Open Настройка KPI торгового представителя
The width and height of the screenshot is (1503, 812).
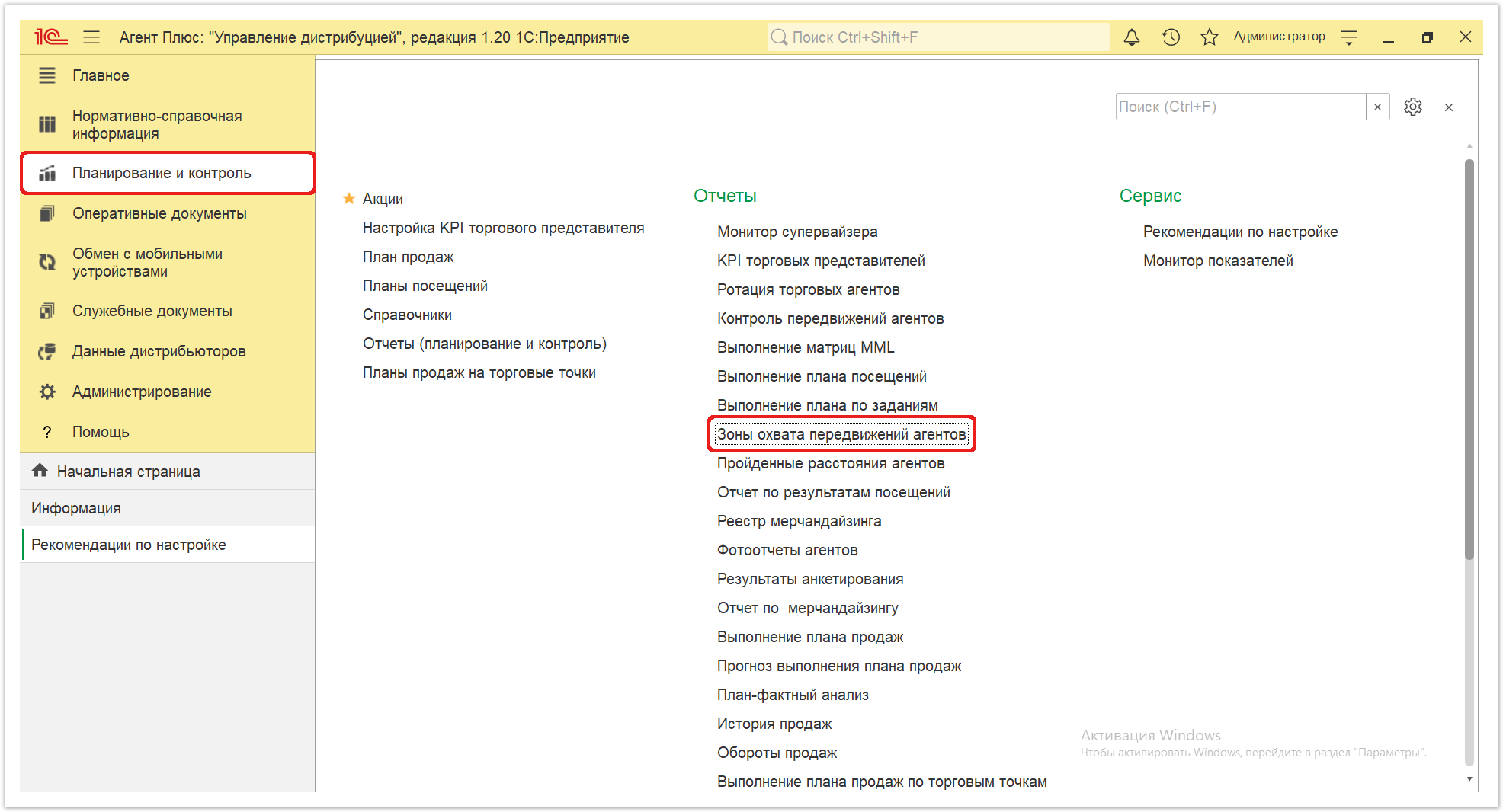[503, 228]
